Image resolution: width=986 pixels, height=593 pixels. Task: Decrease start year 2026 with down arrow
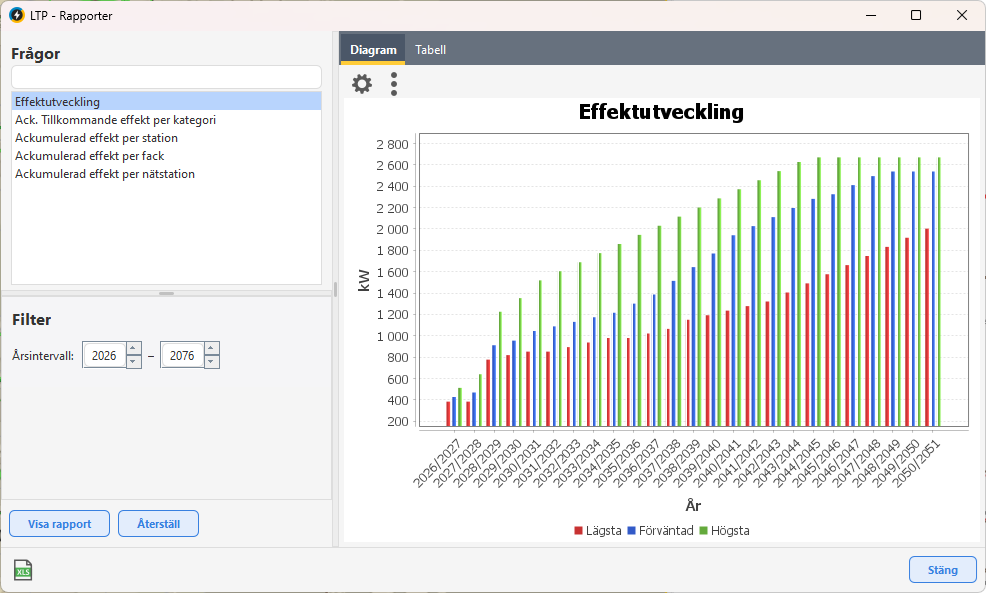[x=134, y=362]
